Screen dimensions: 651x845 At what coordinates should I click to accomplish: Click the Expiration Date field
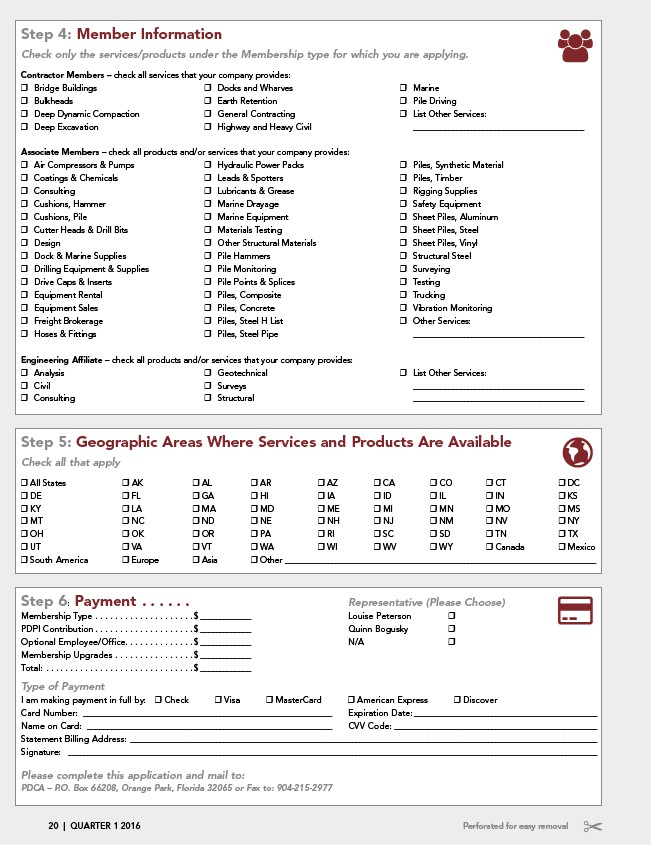click(505, 713)
